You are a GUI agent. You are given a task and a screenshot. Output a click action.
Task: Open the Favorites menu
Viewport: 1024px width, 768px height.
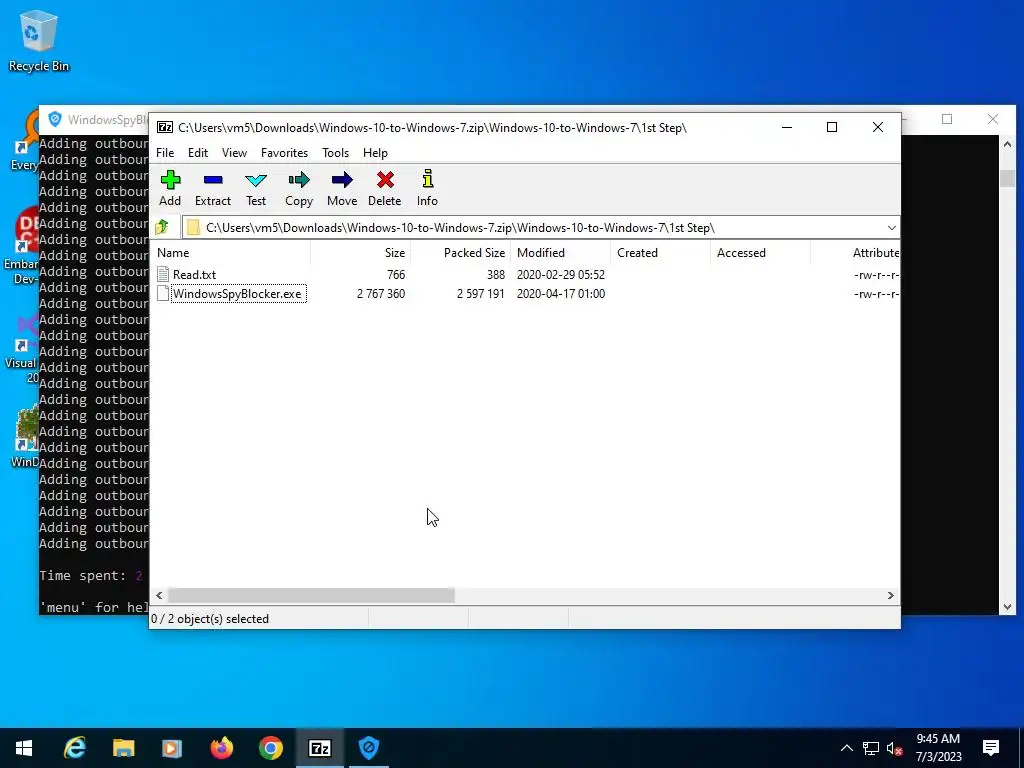[x=284, y=153]
